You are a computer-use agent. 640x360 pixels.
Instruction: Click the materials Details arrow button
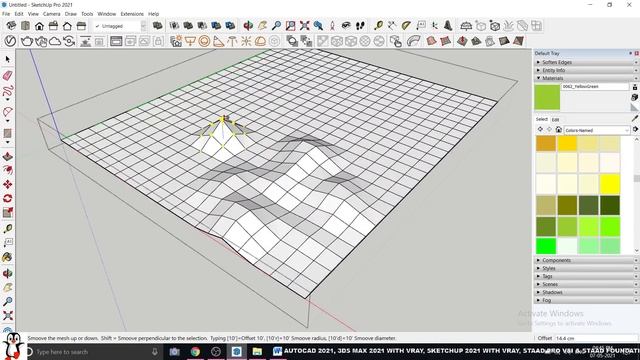tap(635, 129)
